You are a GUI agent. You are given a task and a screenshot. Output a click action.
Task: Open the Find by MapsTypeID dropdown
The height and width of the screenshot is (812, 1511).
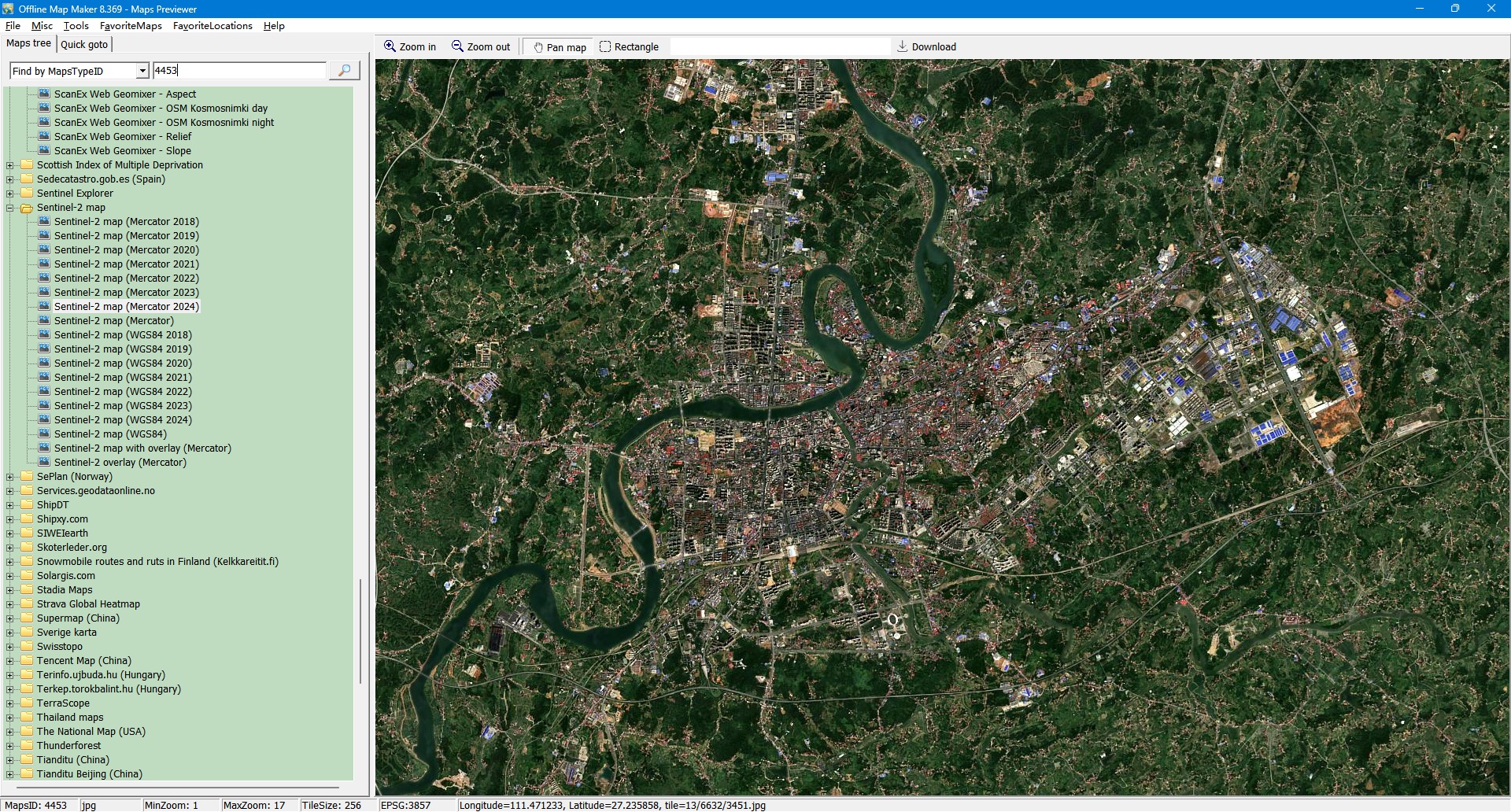pyautogui.click(x=142, y=71)
